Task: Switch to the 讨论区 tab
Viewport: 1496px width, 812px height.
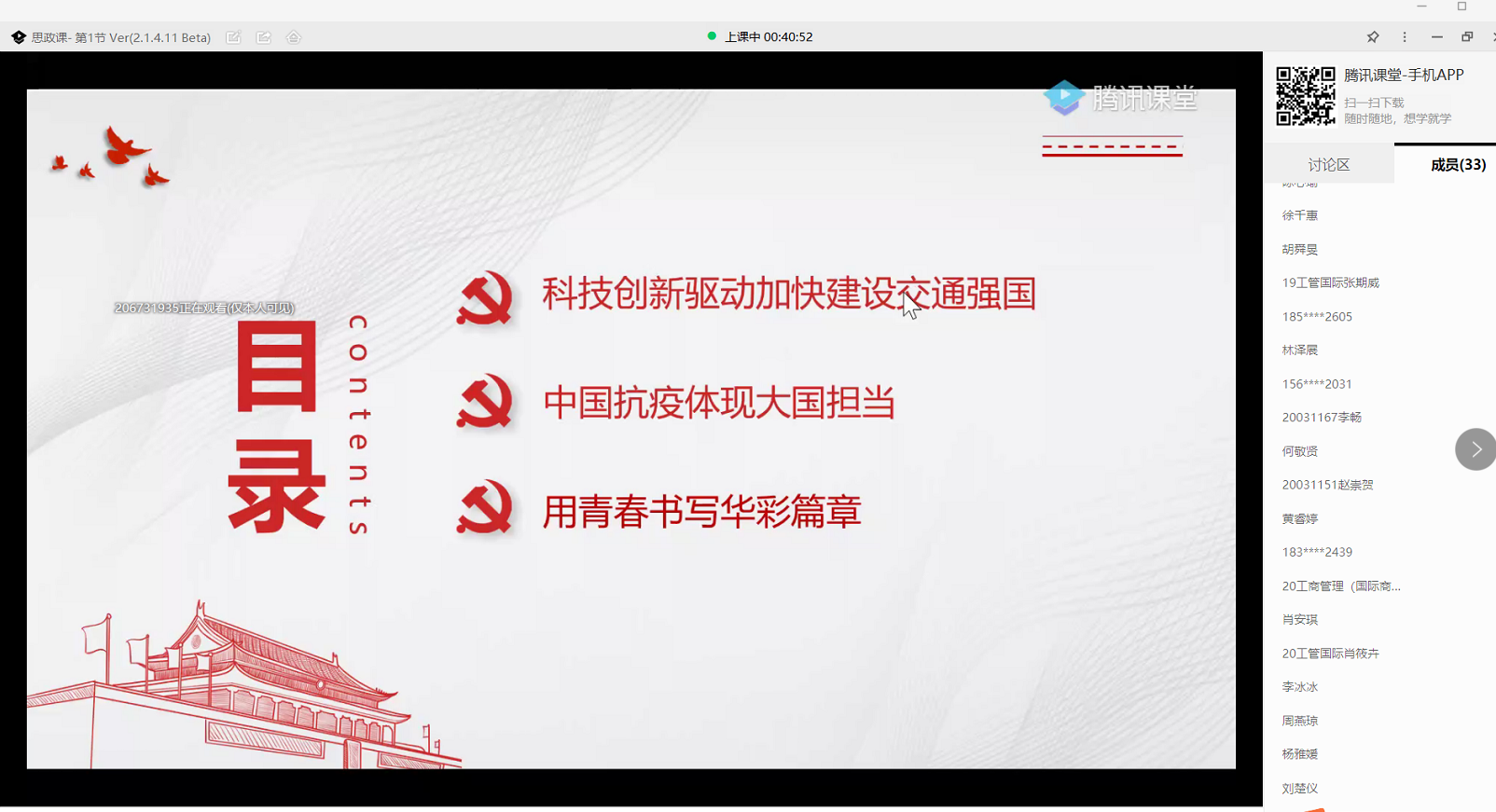Action: (1328, 165)
